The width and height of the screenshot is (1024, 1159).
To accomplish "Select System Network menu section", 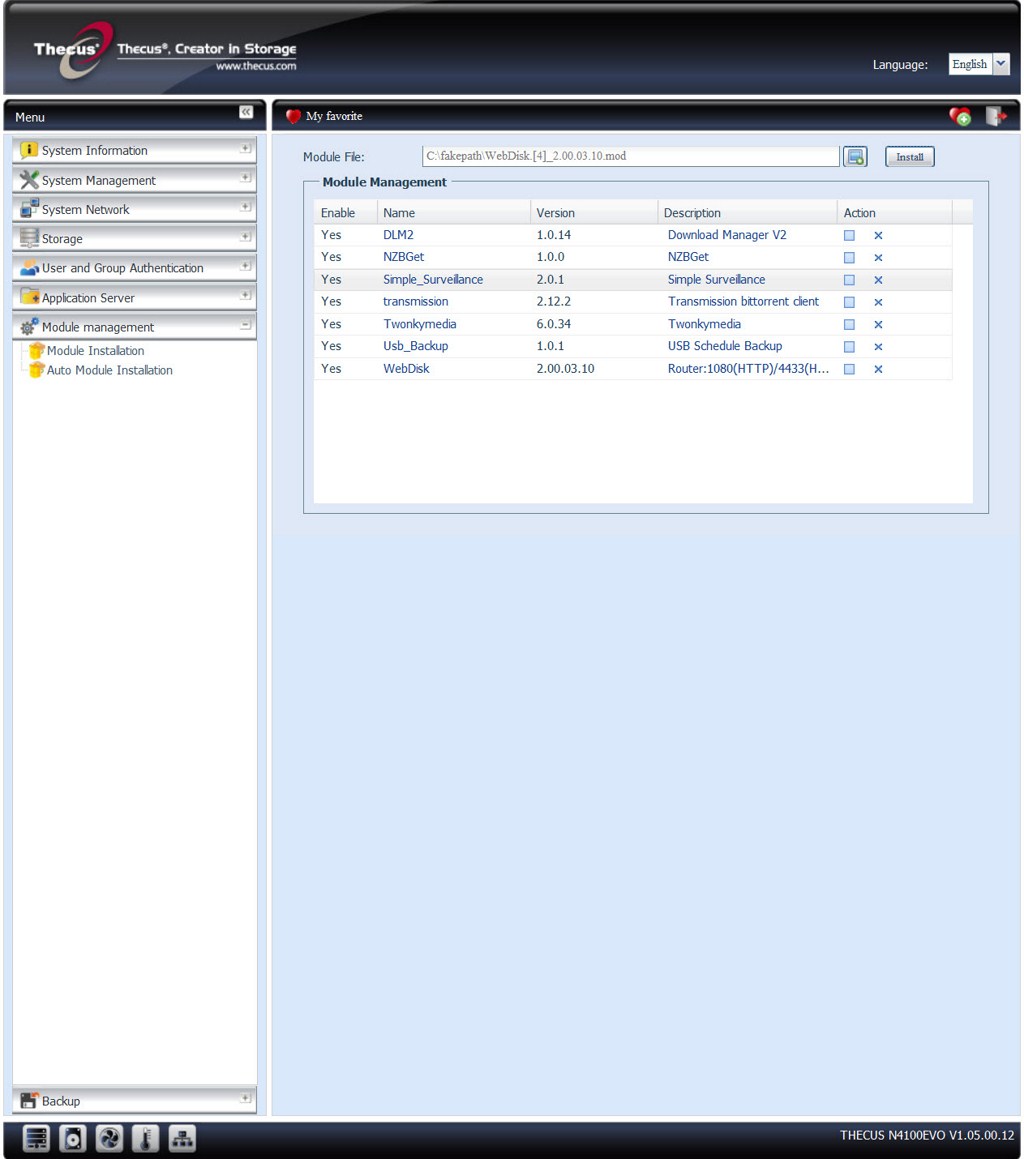I will [134, 210].
